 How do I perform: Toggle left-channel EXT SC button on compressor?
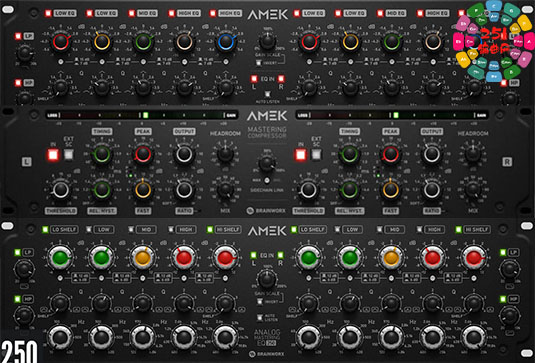point(69,155)
